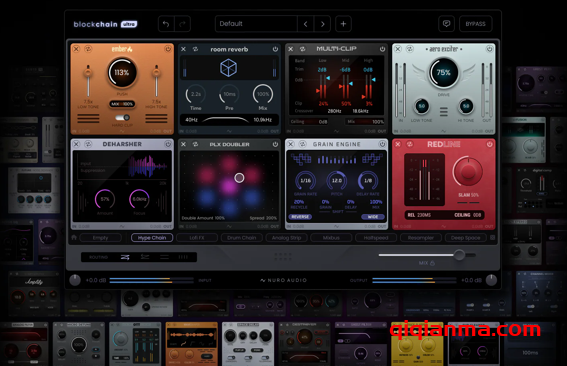Open the Default preset name dropdown
The width and height of the screenshot is (567, 366).
[x=256, y=24]
